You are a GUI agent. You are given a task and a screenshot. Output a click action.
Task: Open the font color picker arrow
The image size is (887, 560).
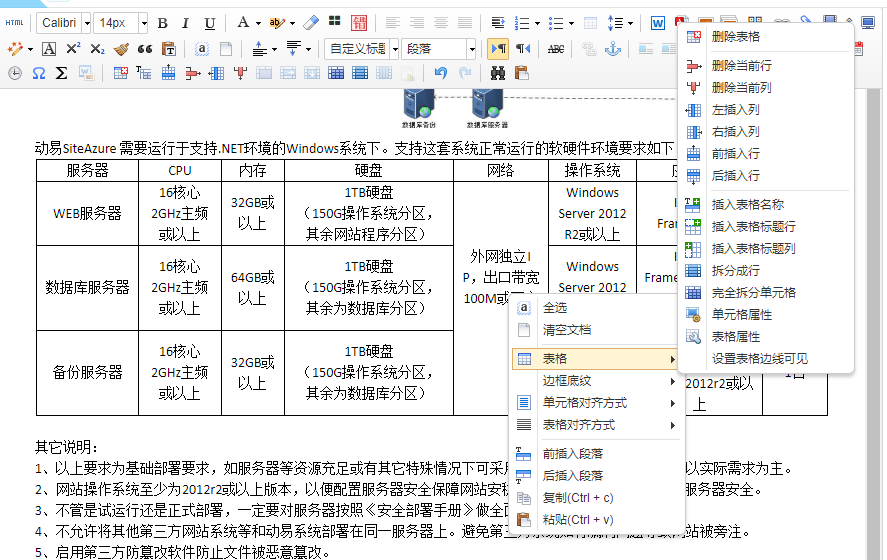[x=257, y=23]
